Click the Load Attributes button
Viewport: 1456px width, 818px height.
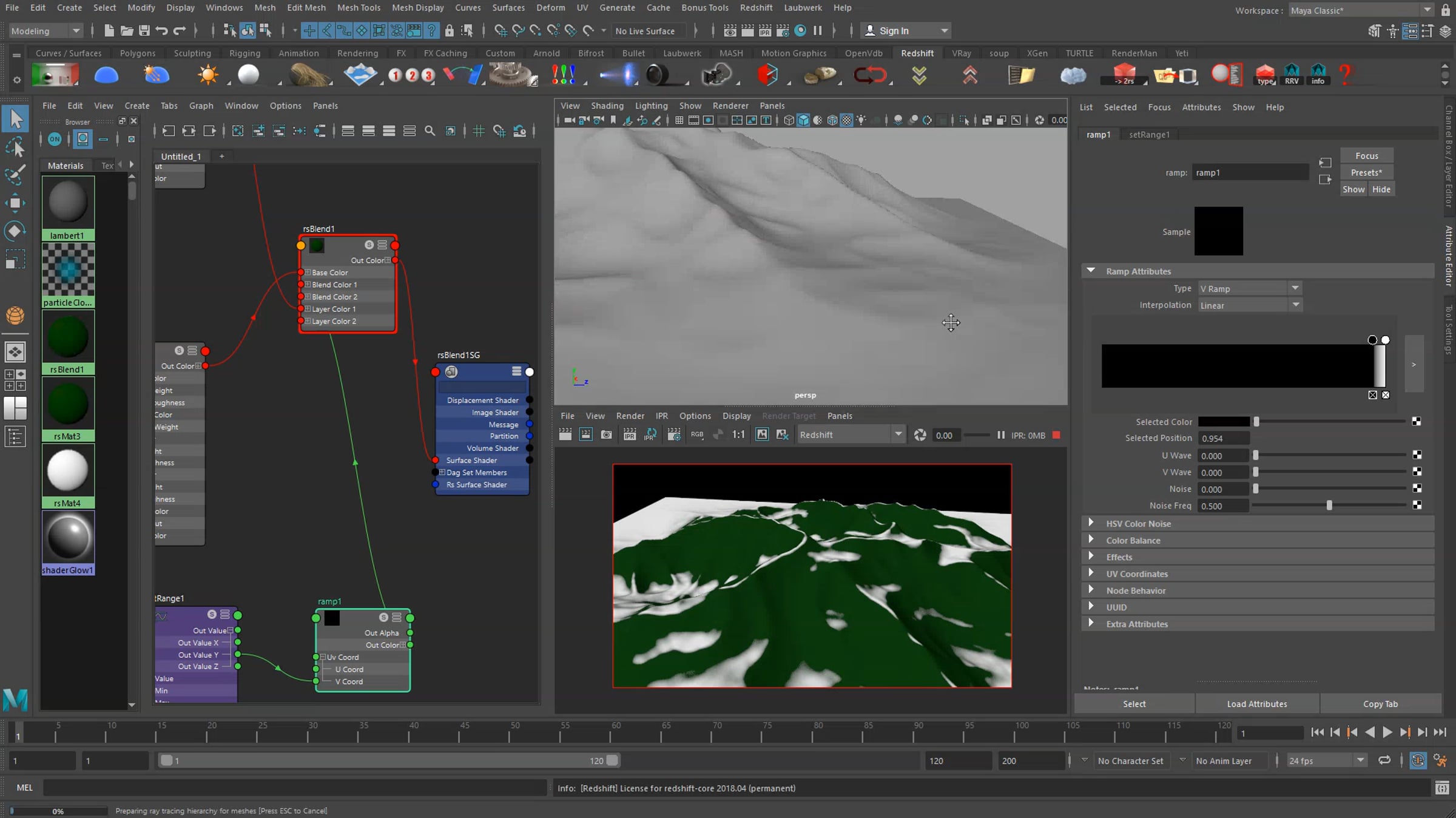[1256, 704]
